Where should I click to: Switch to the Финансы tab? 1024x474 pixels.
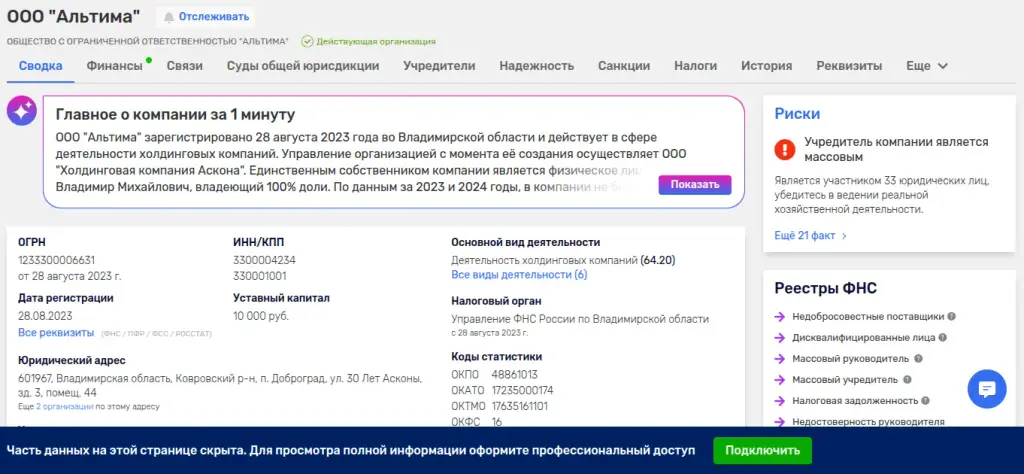coord(114,66)
